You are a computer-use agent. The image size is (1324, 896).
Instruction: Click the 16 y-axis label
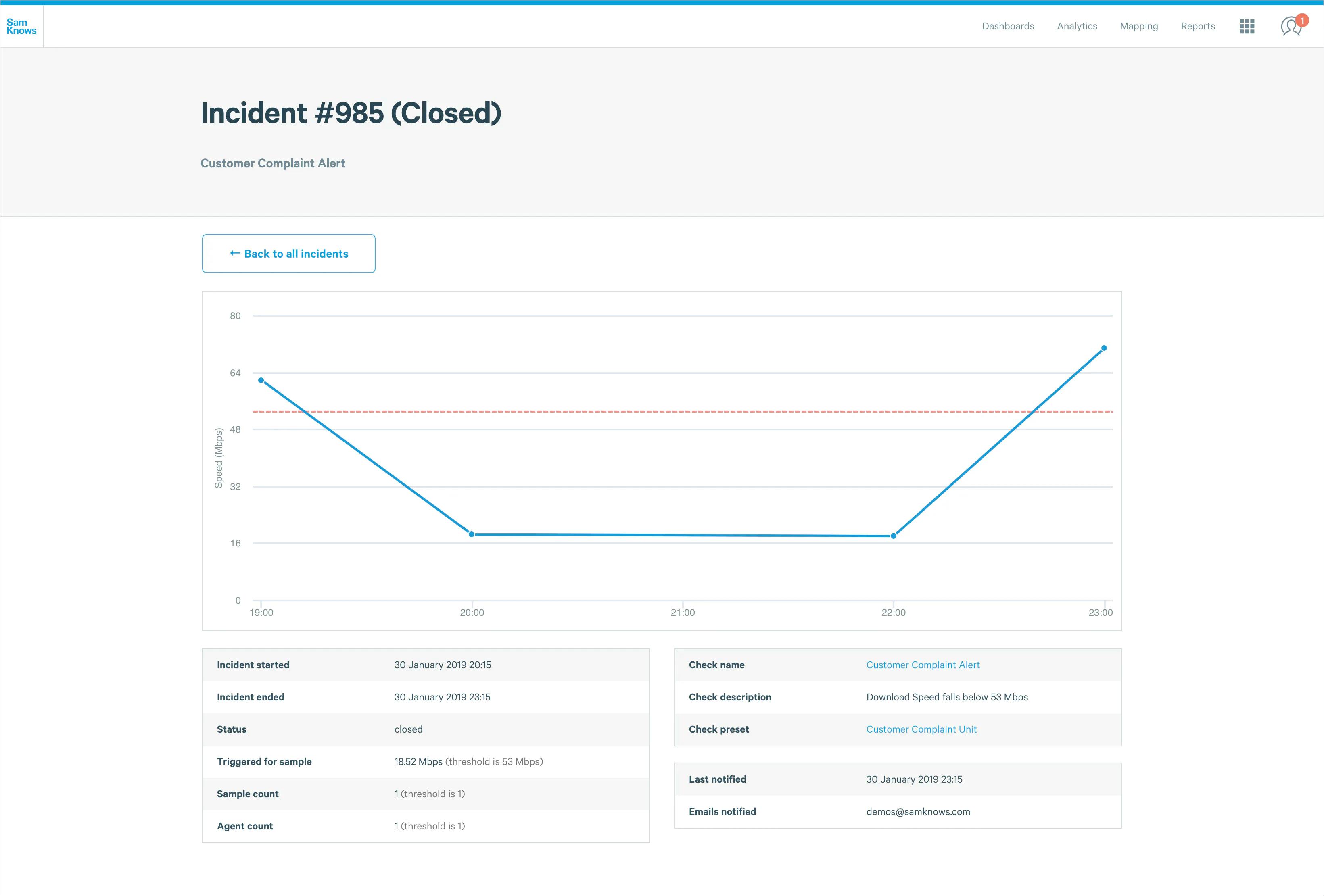tap(235, 544)
